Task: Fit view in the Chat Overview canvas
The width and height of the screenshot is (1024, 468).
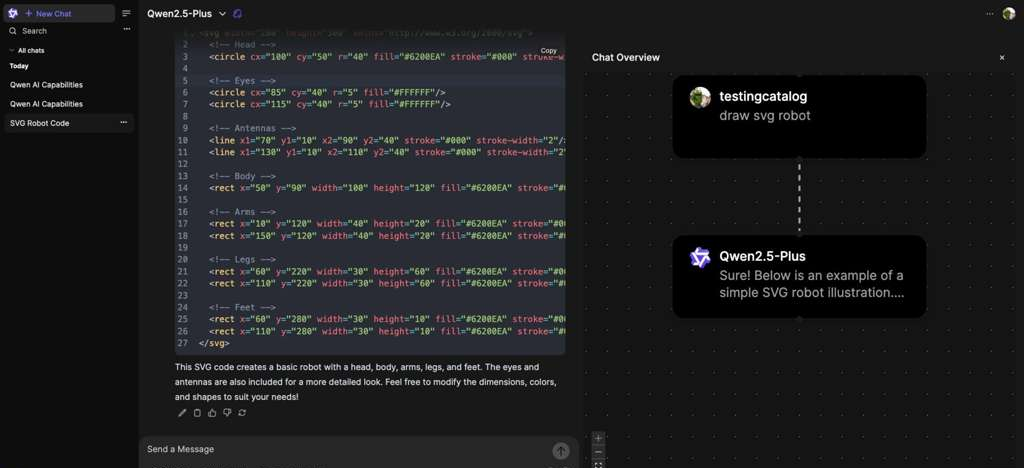Action: coord(598,464)
